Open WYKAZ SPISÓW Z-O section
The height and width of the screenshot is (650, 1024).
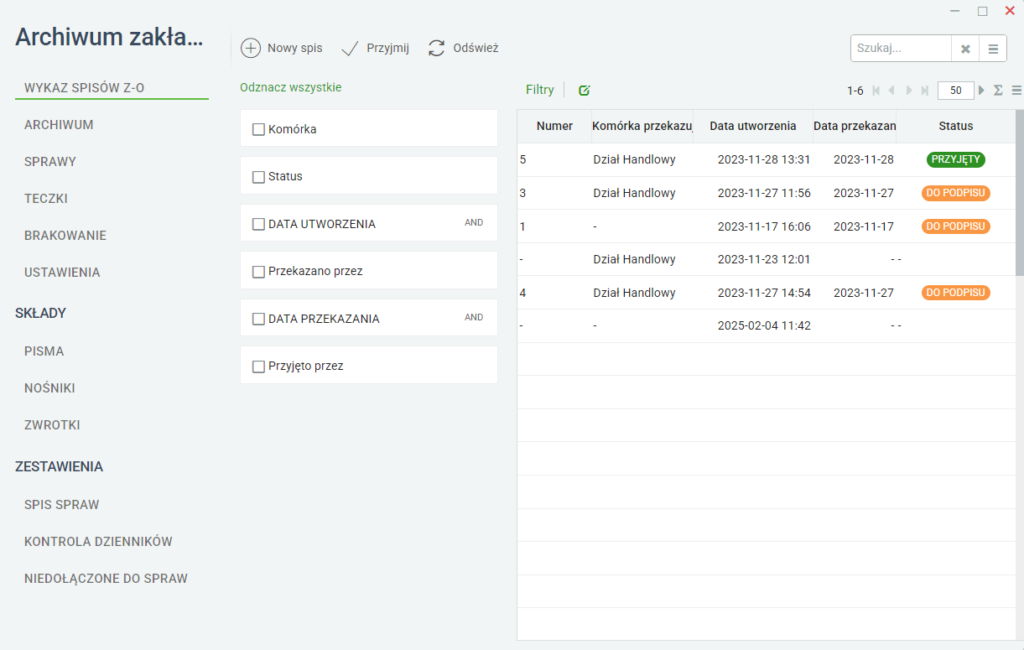84,88
